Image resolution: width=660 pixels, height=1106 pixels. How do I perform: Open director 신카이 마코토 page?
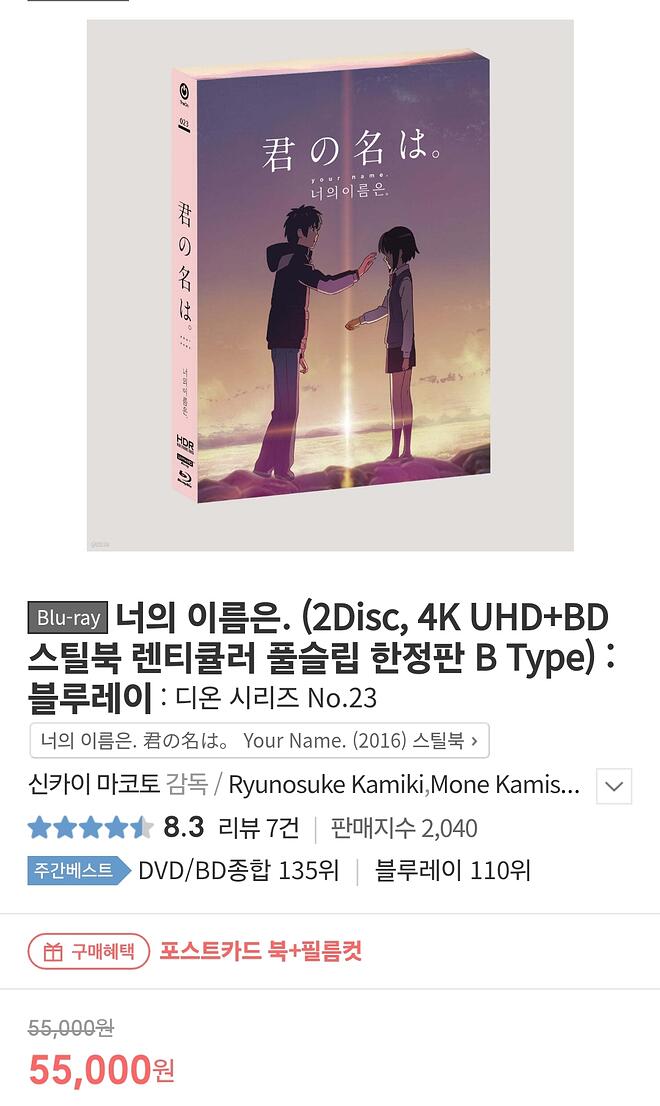(94, 784)
